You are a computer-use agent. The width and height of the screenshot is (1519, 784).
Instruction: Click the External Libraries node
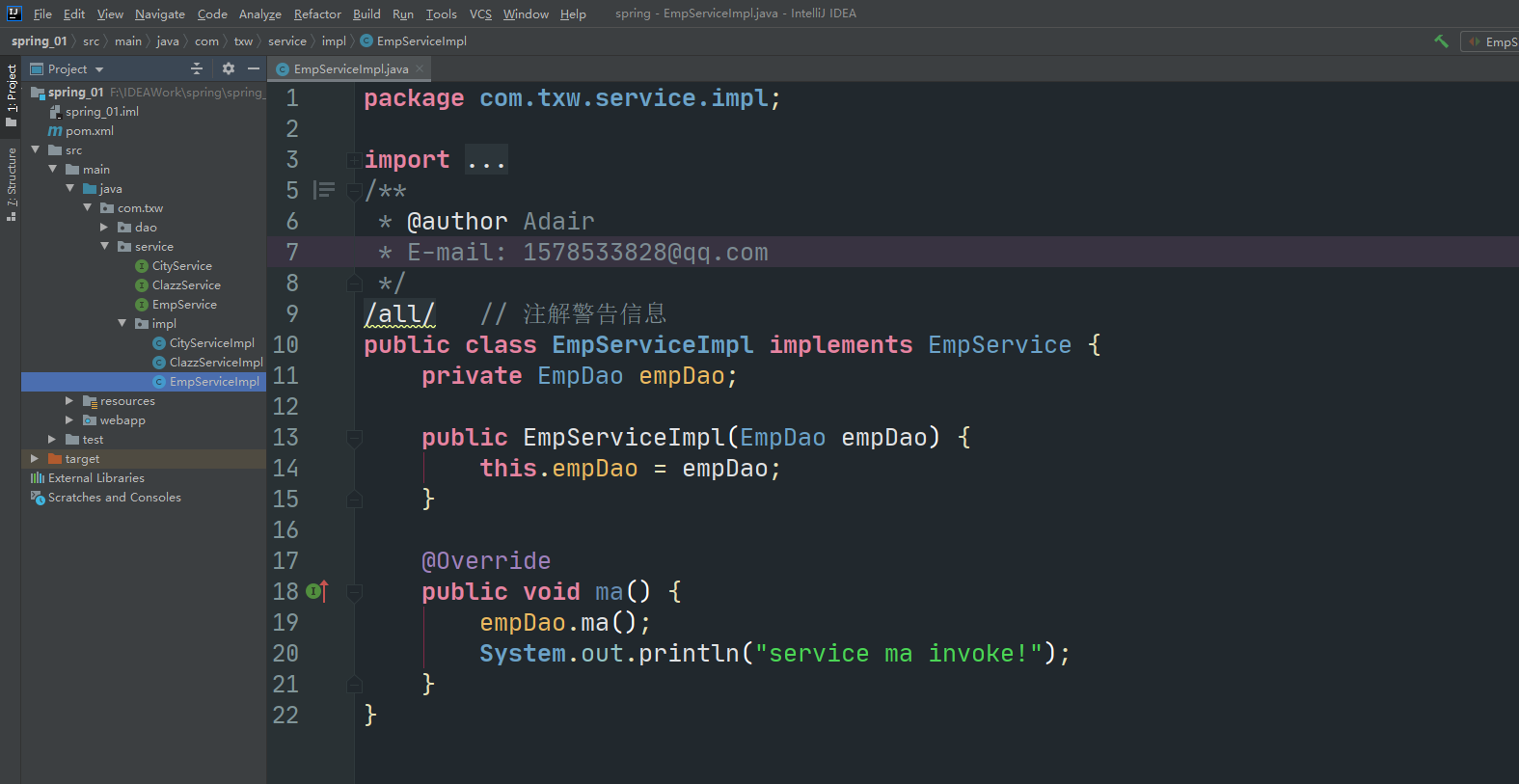pyautogui.click(x=88, y=478)
